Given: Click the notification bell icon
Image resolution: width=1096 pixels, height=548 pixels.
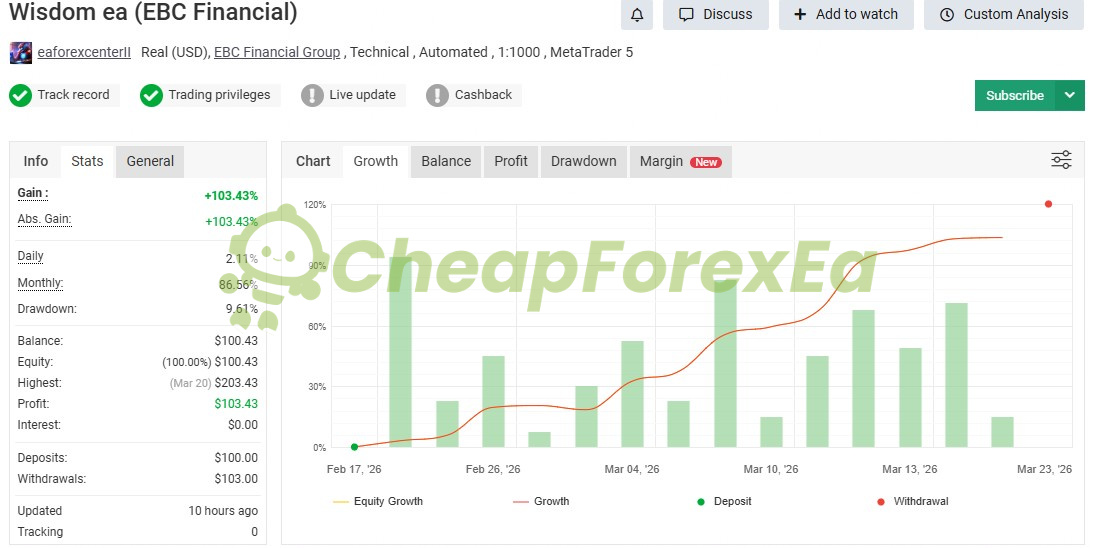Looking at the screenshot, I should click(x=637, y=14).
